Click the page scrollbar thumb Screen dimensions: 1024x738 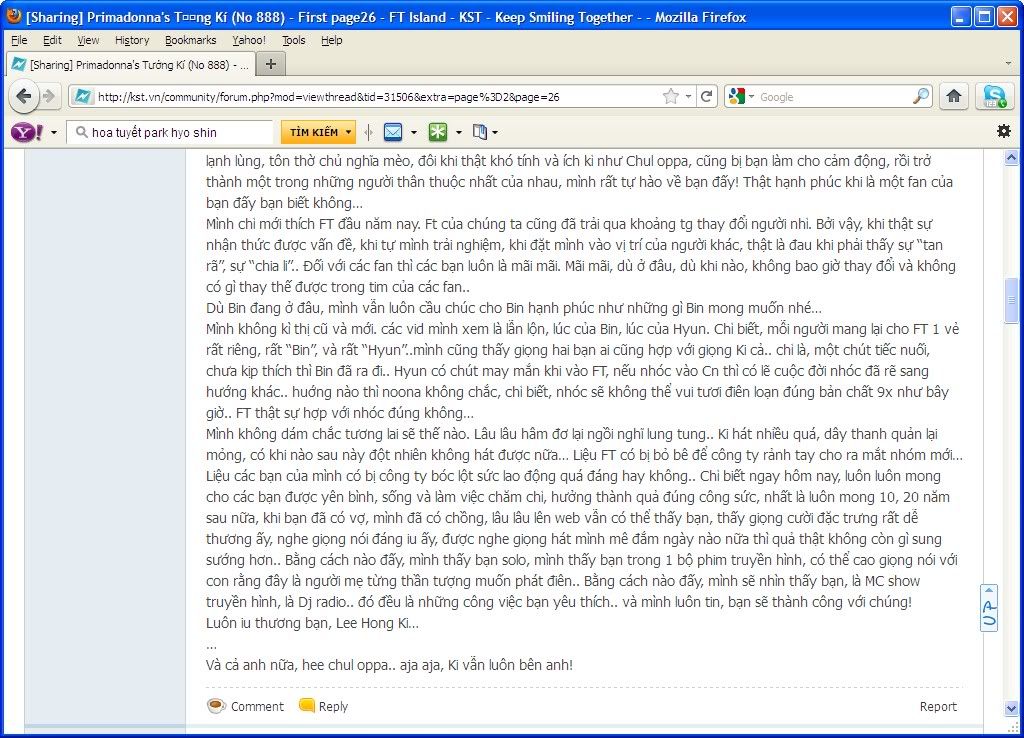[1011, 300]
